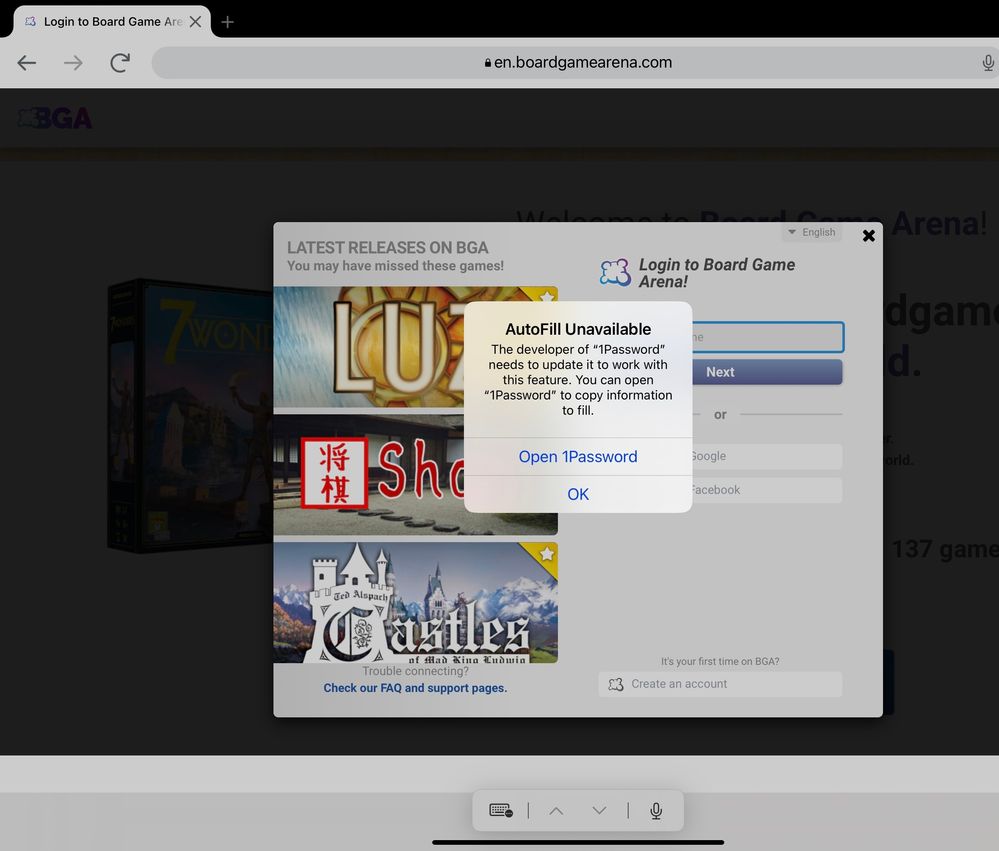Click the en.boardgamearena.com address bar

[x=577, y=62]
